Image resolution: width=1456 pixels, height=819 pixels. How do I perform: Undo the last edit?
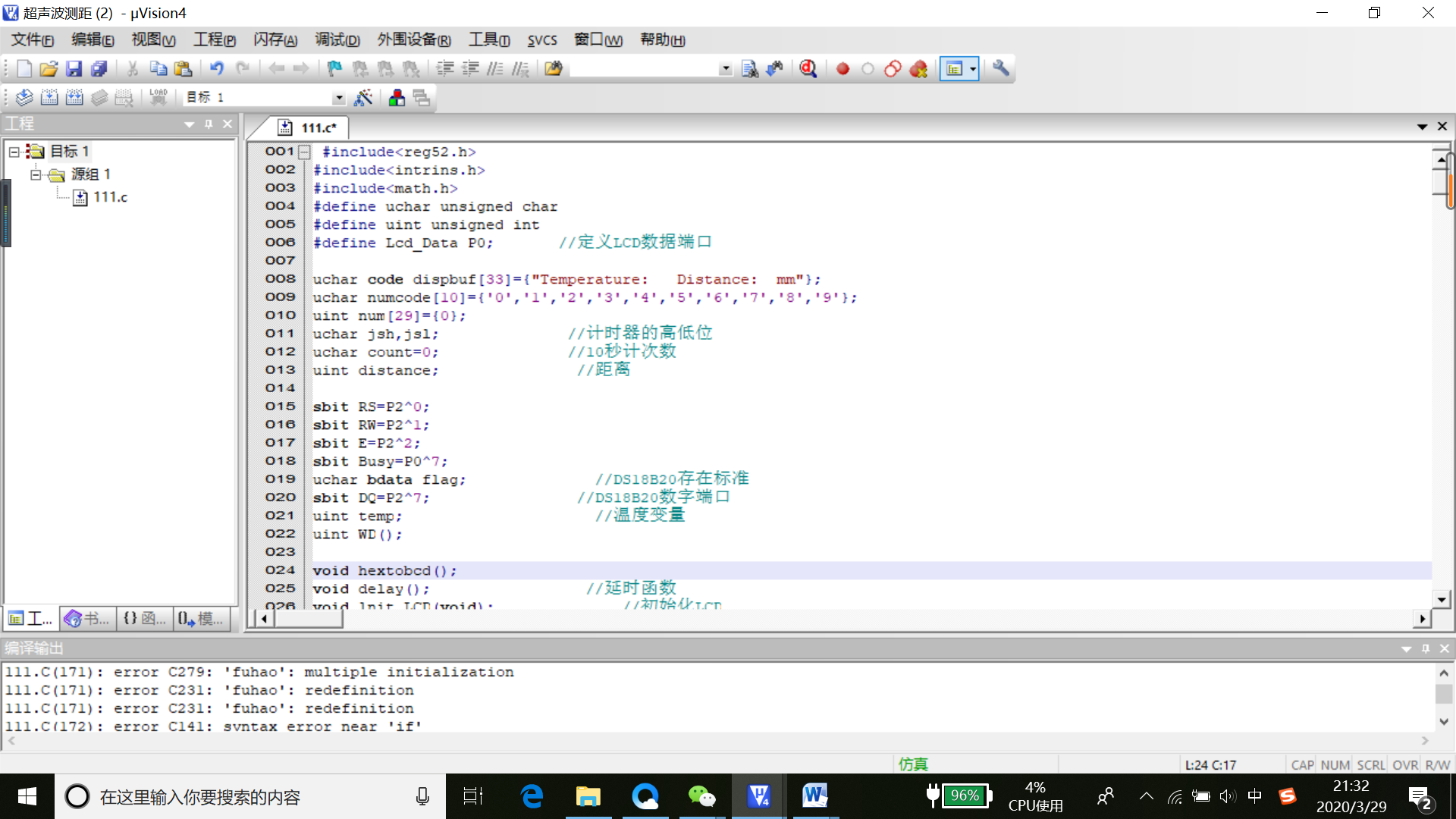[217, 69]
